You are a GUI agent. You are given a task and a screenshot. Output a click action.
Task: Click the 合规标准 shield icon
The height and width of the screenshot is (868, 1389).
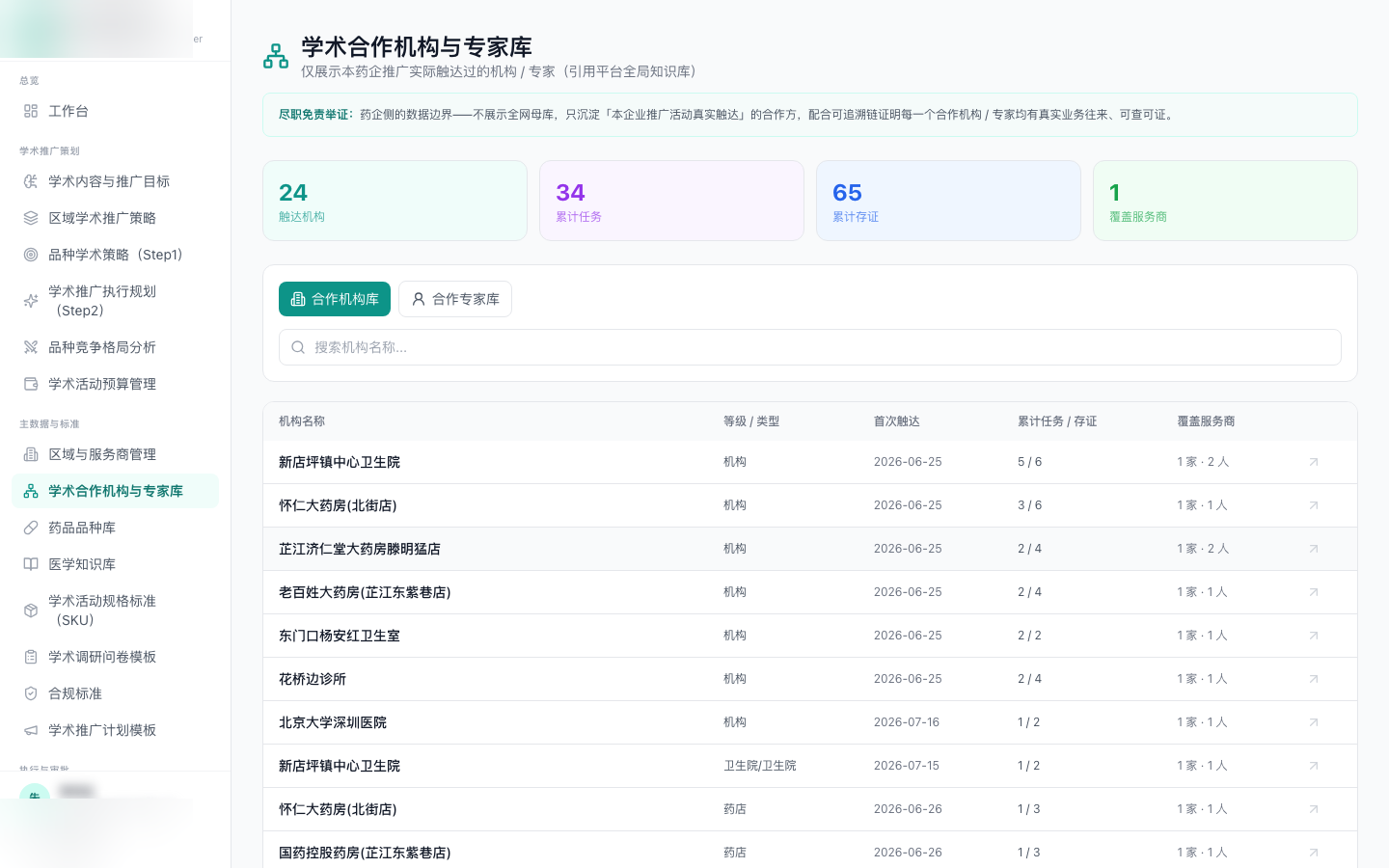pyautogui.click(x=31, y=693)
